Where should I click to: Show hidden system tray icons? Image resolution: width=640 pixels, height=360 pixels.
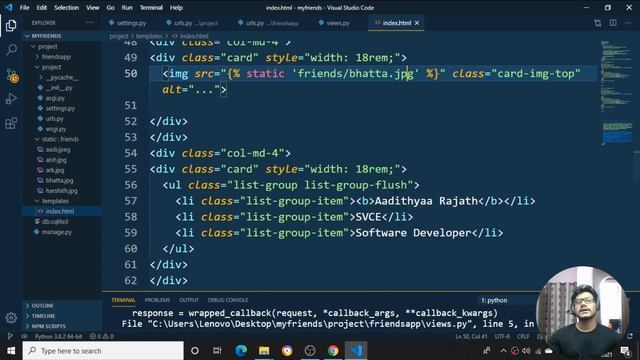tap(503, 351)
